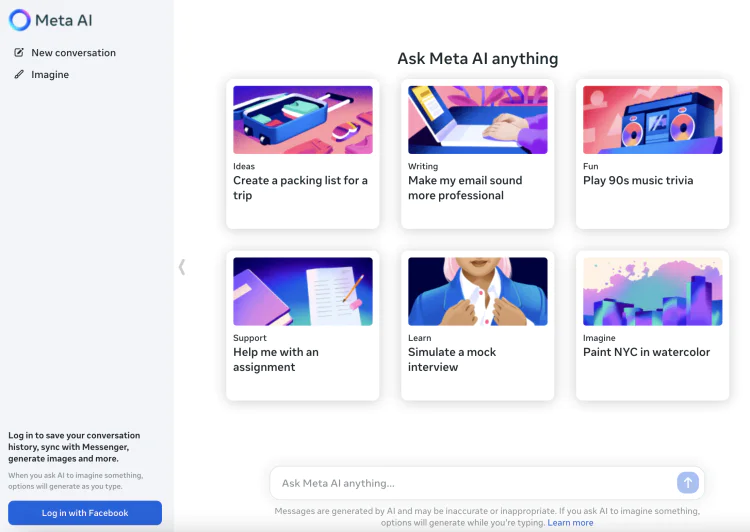Select Paint NYC in watercolor prompt
The image size is (750, 532).
tap(646, 352)
